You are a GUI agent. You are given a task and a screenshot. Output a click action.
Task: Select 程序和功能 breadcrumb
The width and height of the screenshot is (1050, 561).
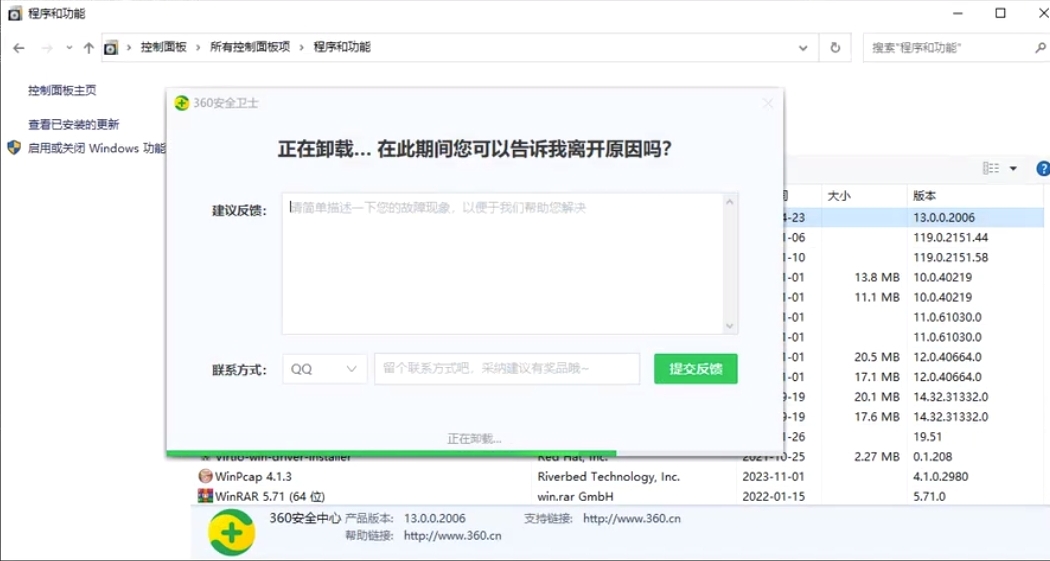(342, 47)
